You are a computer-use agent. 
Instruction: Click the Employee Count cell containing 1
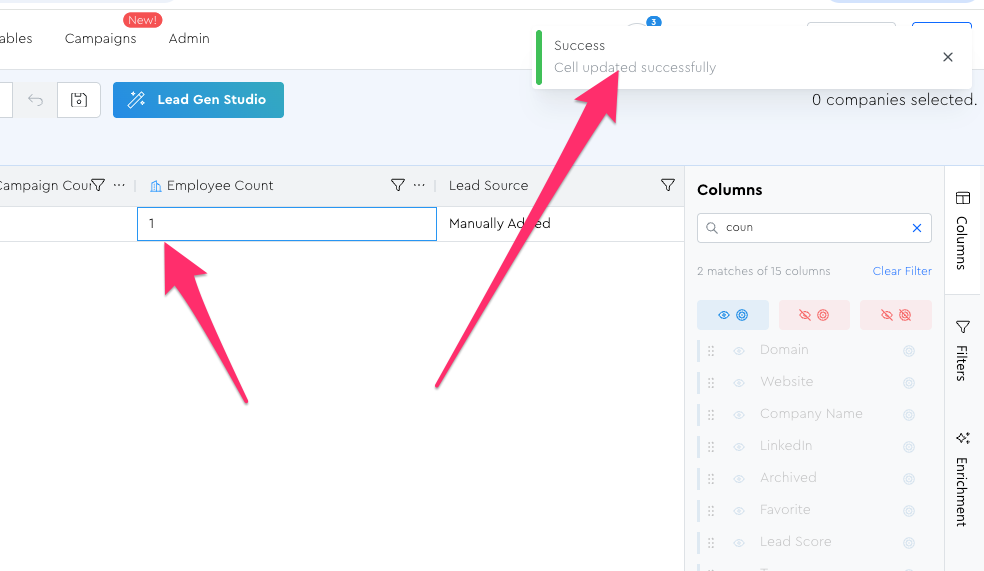[286, 224]
